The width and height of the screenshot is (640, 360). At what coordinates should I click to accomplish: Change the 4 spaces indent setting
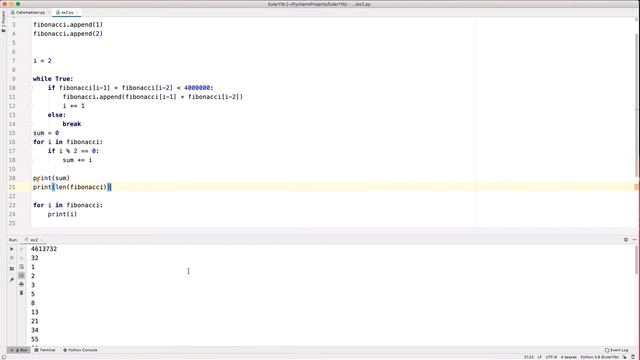click(569, 357)
